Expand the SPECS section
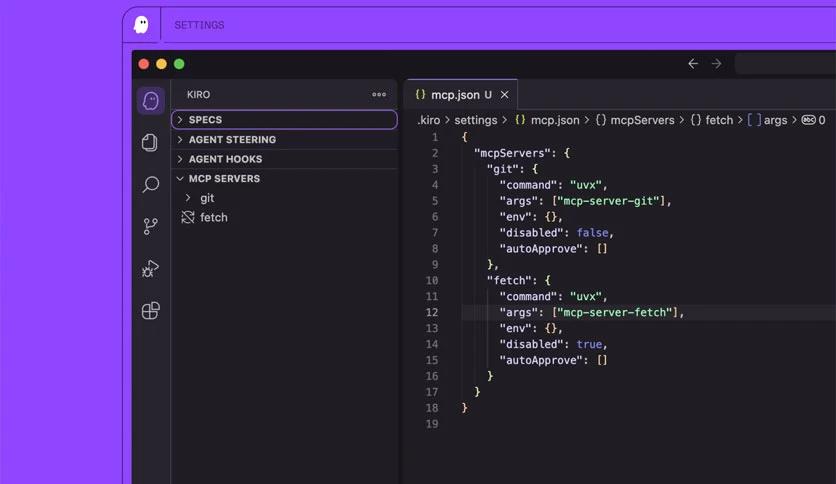The height and width of the screenshot is (484, 836). pos(284,119)
